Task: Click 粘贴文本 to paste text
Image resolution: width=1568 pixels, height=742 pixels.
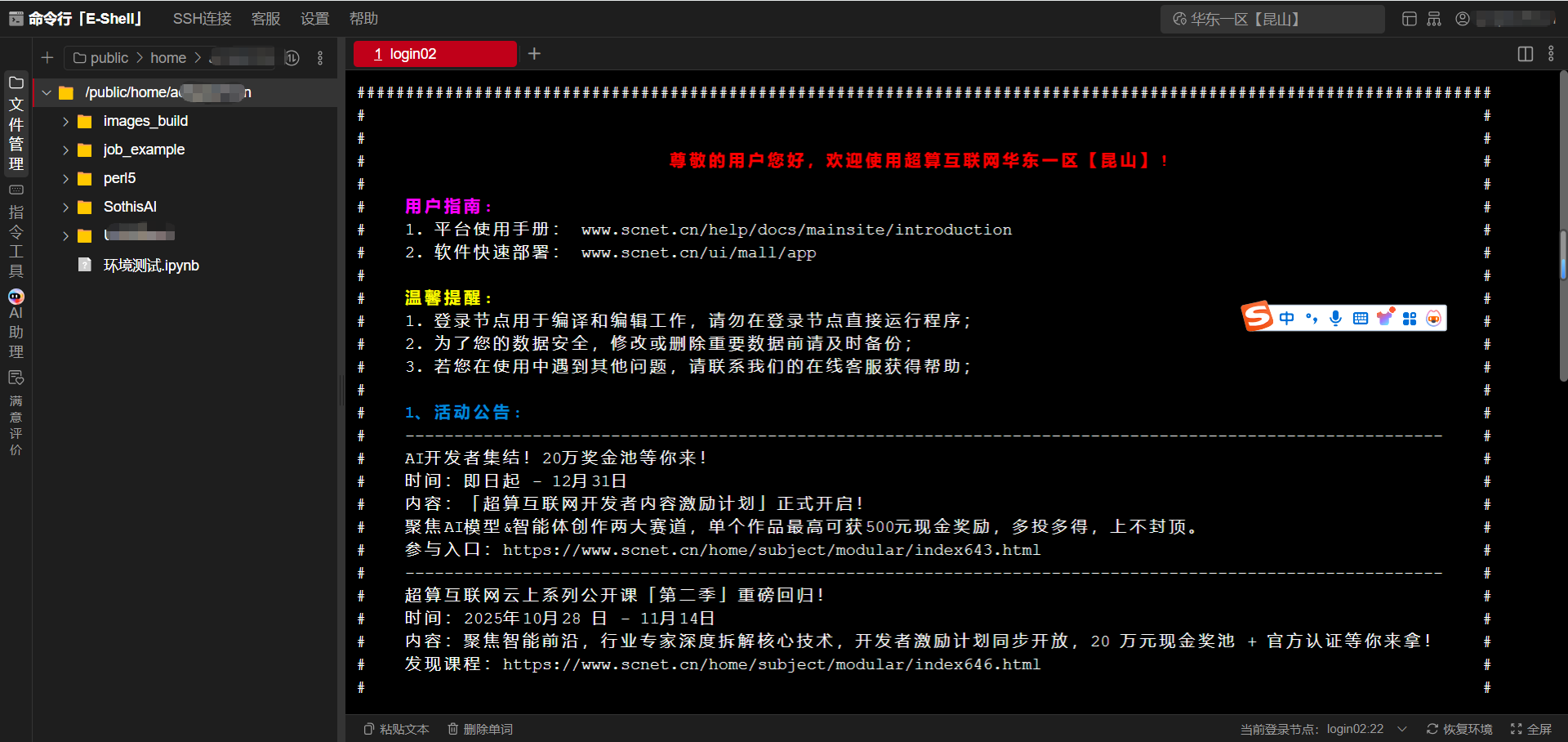Action: (395, 729)
